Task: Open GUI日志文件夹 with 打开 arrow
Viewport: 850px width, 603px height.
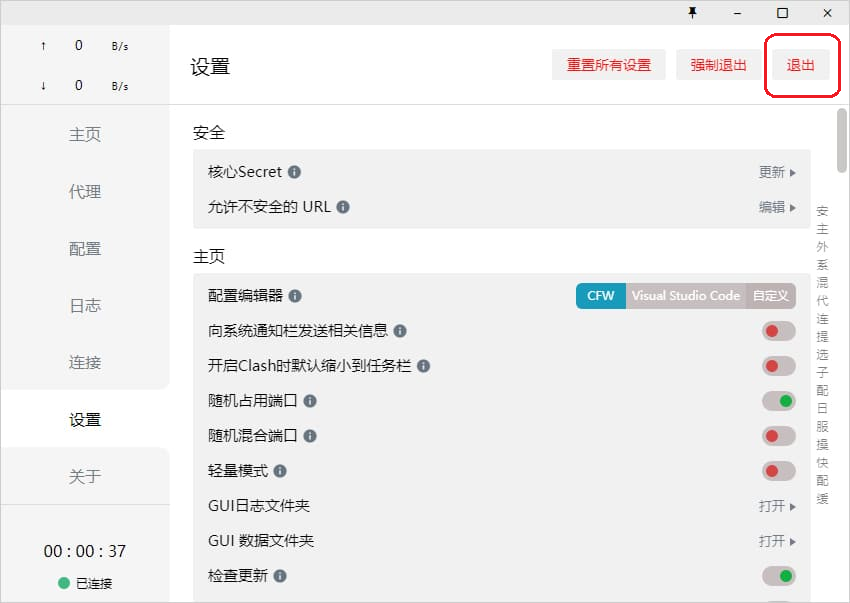Action: pos(777,506)
